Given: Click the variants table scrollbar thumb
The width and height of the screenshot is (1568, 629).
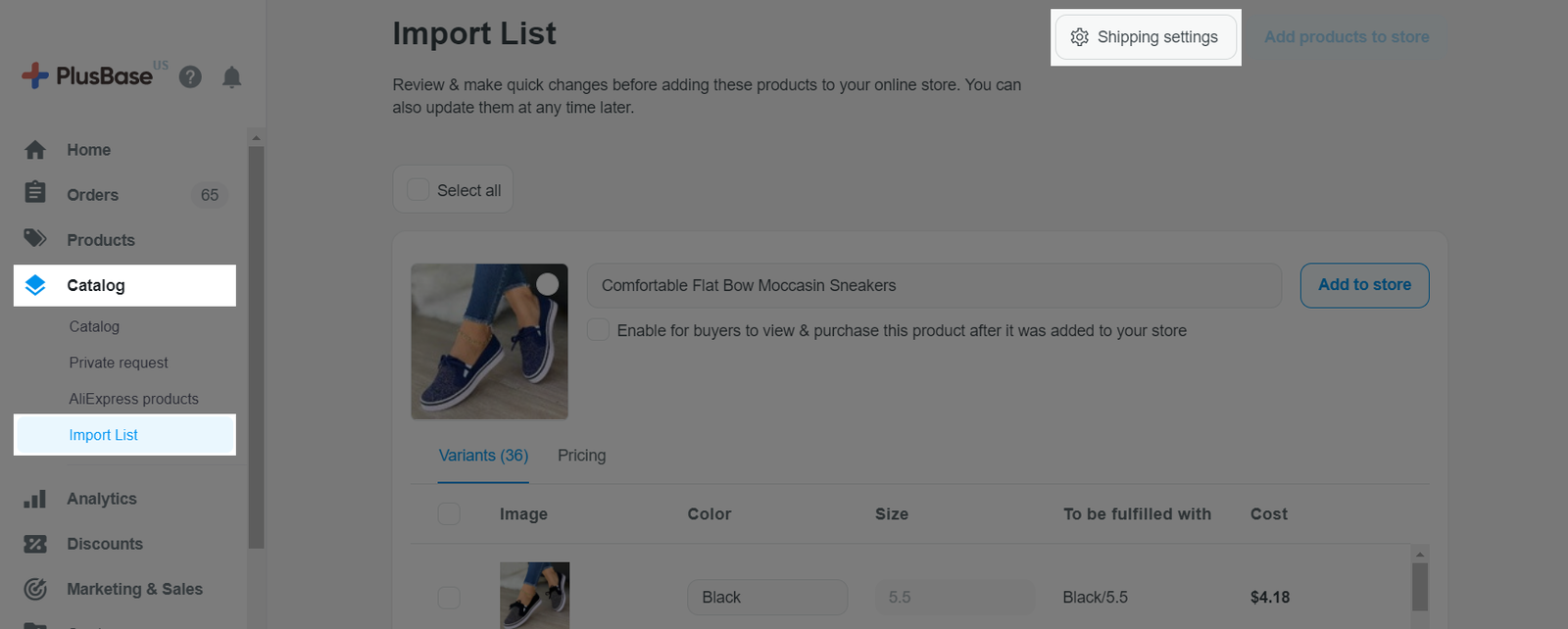Looking at the screenshot, I should click(x=1420, y=586).
